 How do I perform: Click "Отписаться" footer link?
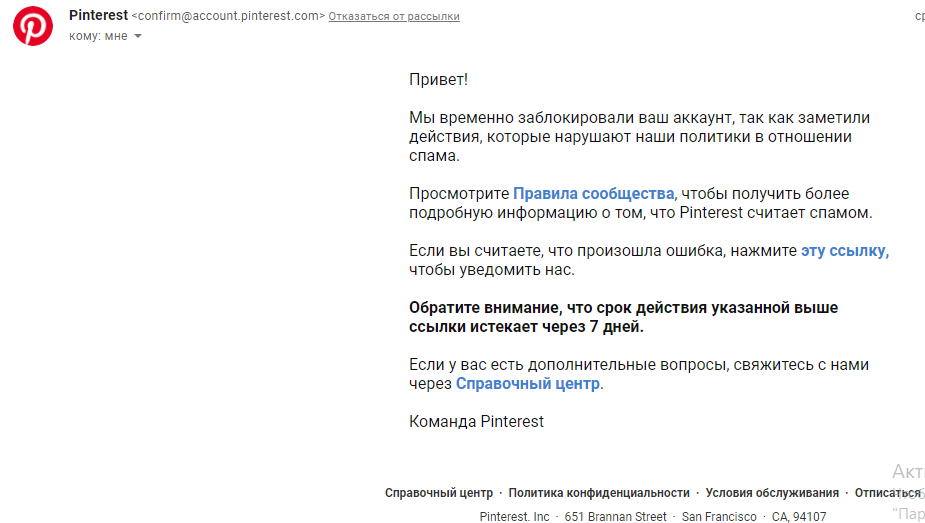[887, 493]
